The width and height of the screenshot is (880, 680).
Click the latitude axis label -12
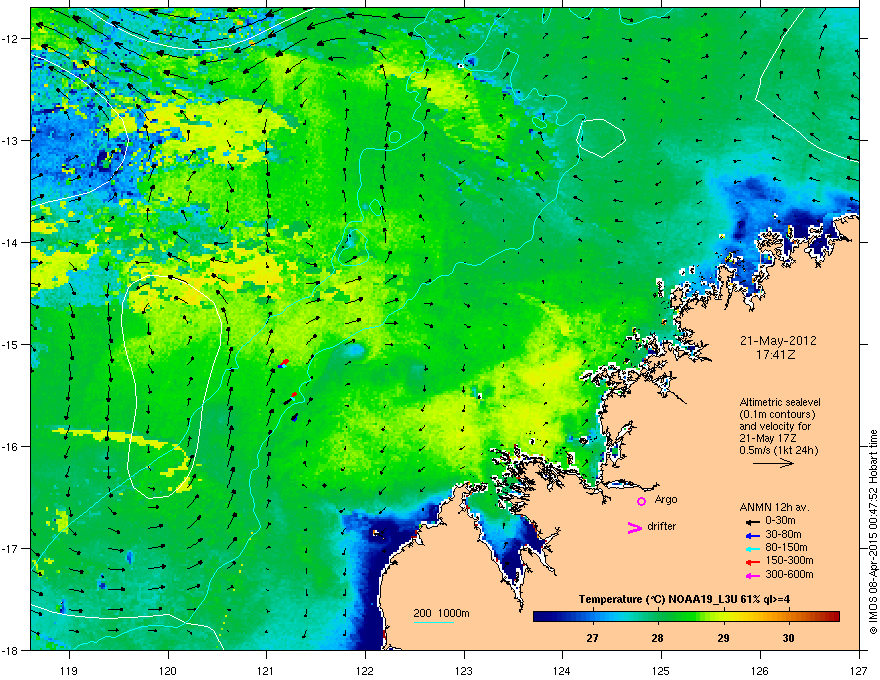(10, 39)
